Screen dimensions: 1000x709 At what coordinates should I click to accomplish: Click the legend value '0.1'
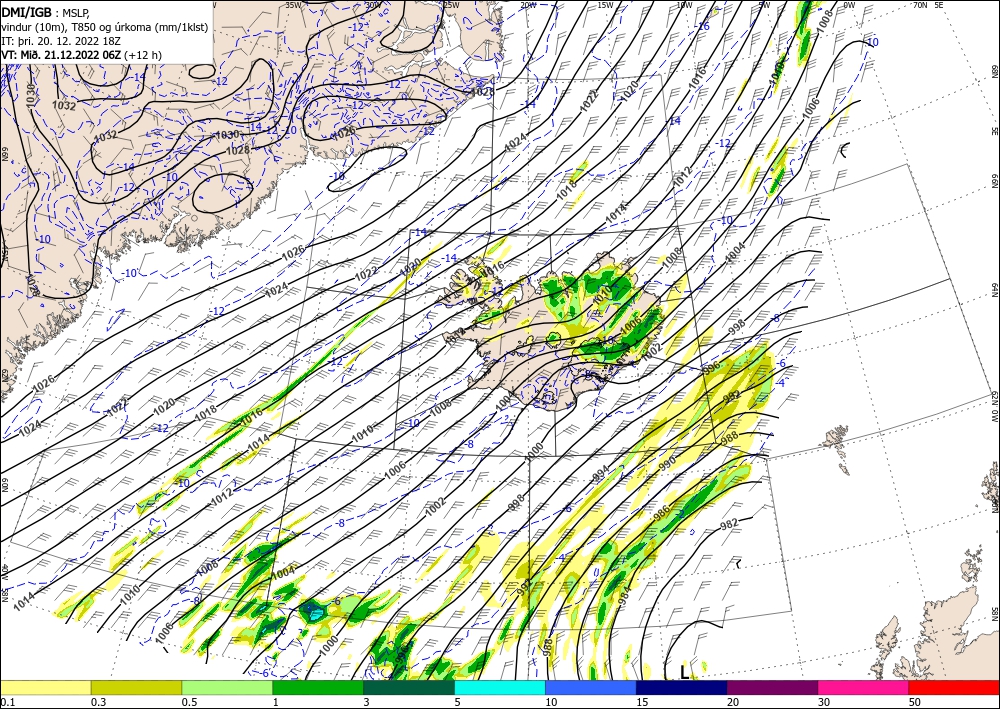pyautogui.click(x=8, y=702)
